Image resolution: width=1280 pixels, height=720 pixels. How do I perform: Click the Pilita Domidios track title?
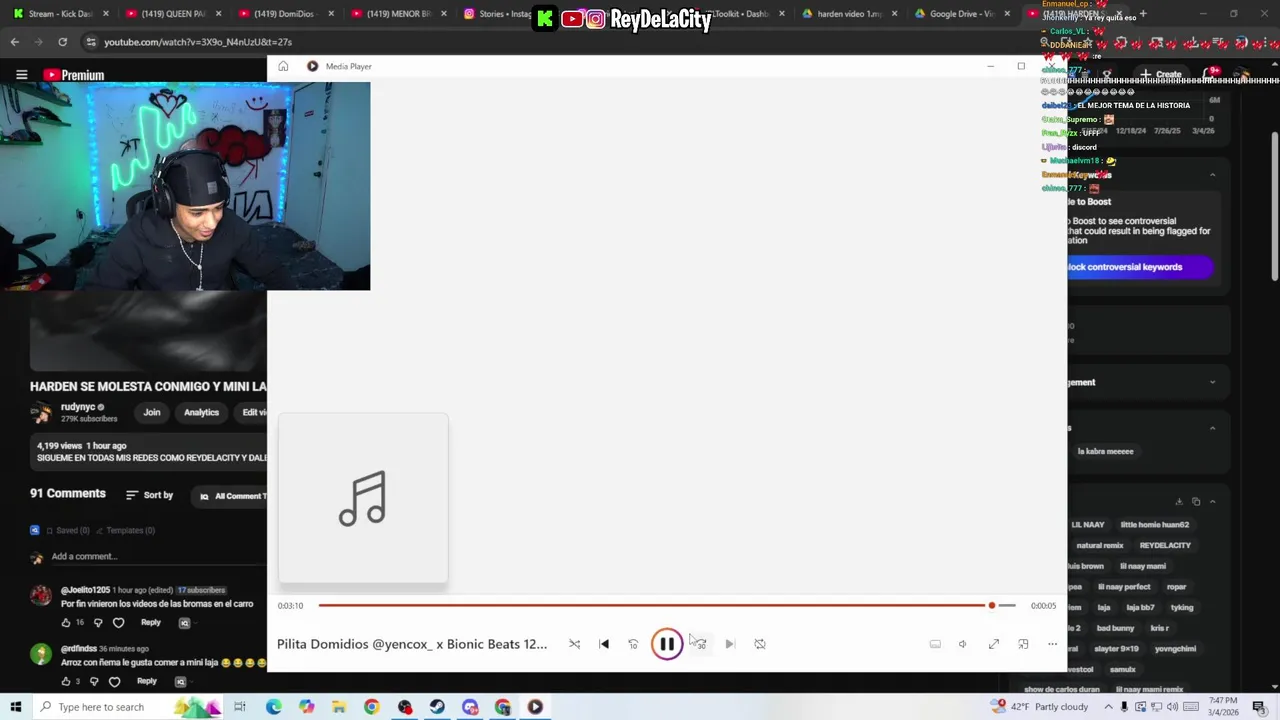pyautogui.click(x=412, y=644)
